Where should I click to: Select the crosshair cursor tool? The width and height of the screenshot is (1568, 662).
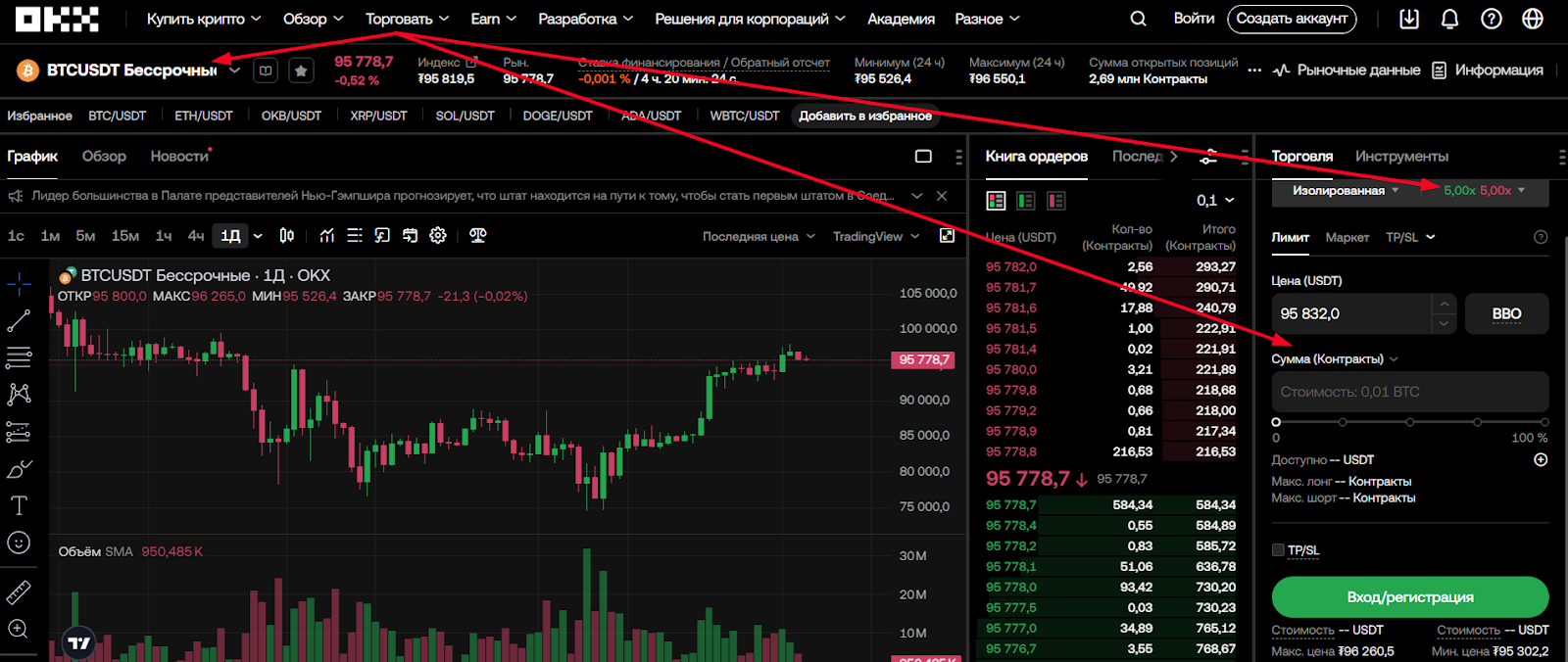pyautogui.click(x=19, y=285)
